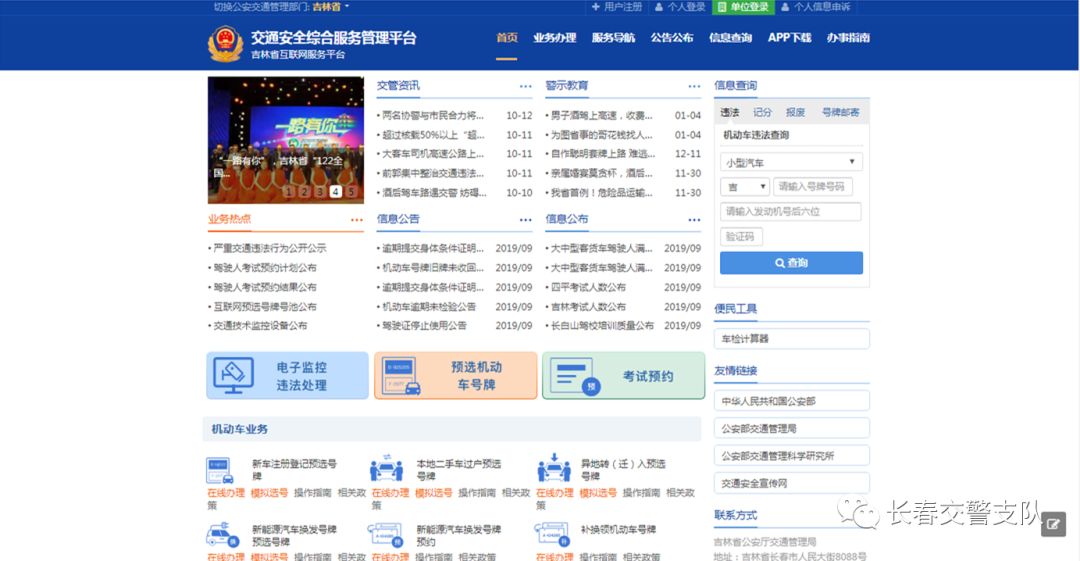Click the 用户注册 plus icon link
Screen dimensions: 1080x561
(x=616, y=7)
